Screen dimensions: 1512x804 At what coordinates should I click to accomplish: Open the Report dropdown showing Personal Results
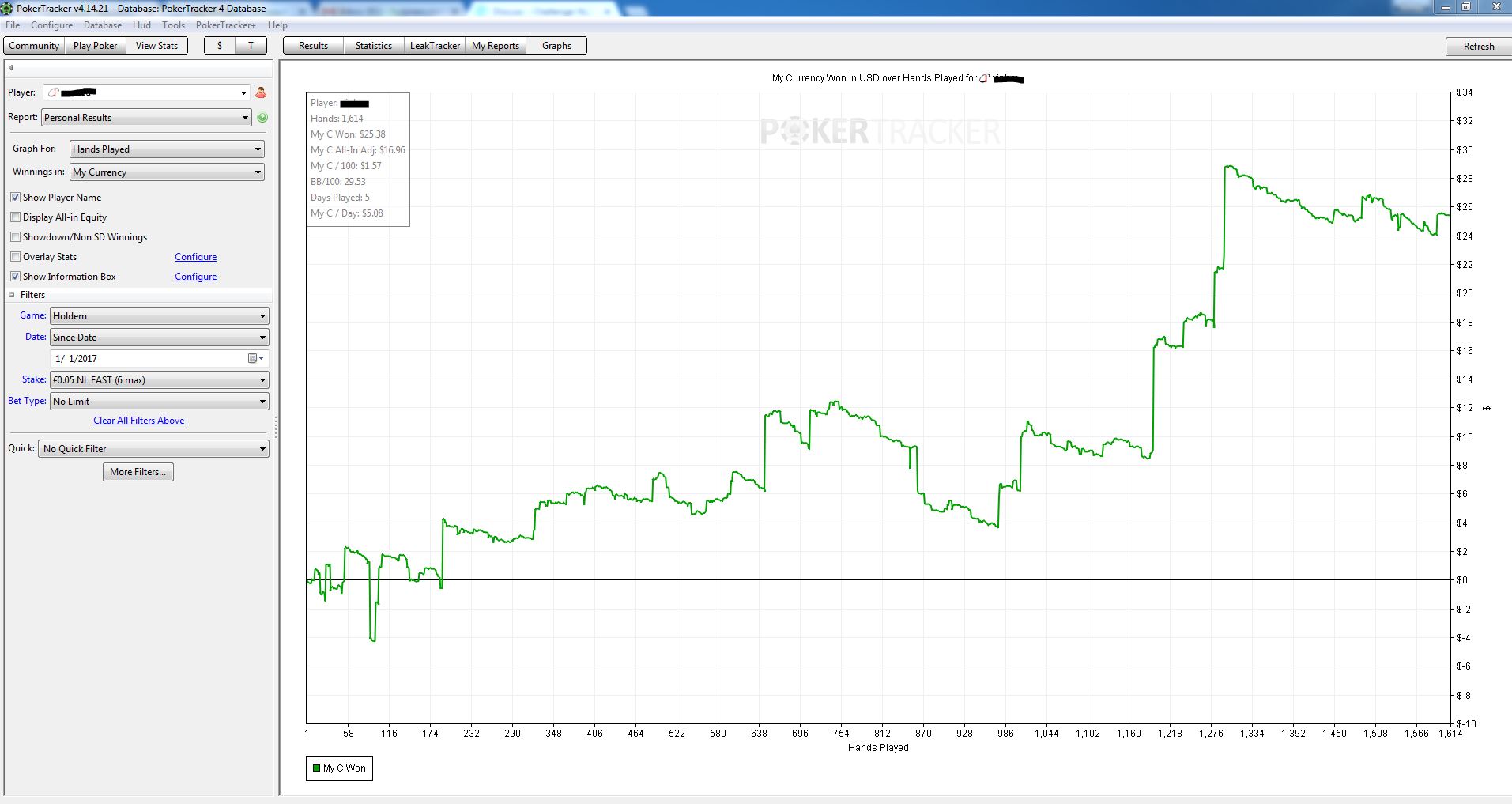147,117
